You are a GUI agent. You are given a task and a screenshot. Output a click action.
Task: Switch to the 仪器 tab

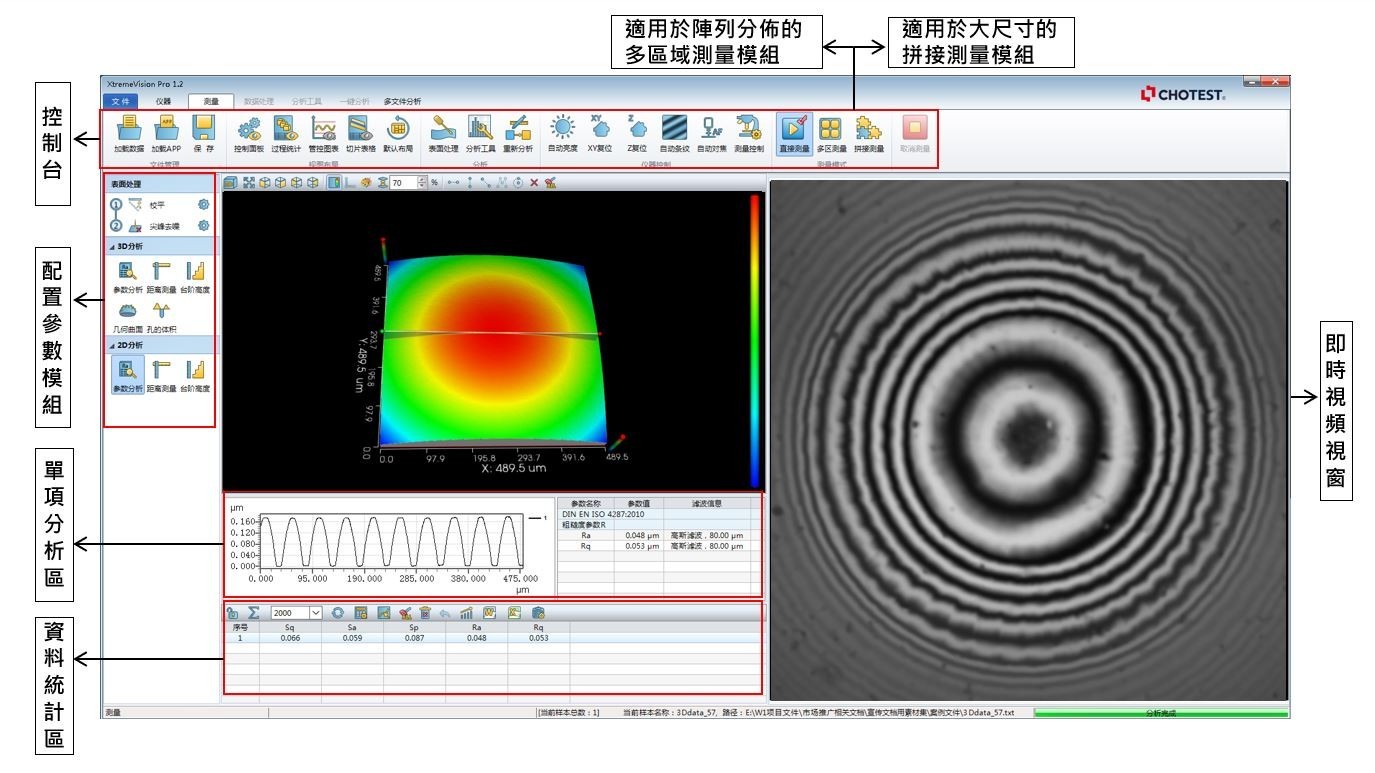coord(163,101)
